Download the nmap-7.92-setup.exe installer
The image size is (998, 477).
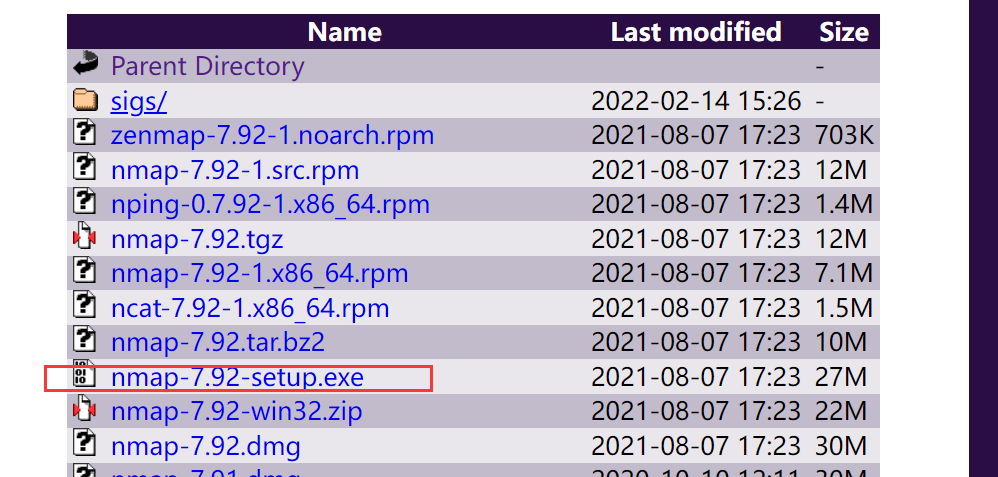pyautogui.click(x=237, y=378)
